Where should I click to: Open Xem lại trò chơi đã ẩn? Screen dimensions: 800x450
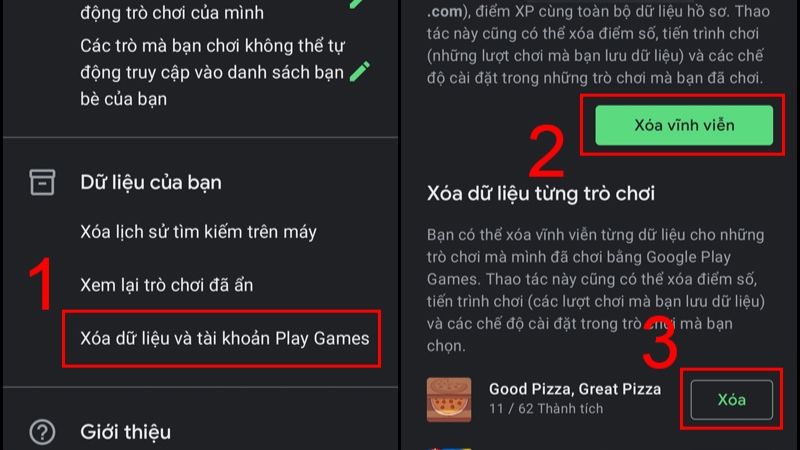(166, 285)
